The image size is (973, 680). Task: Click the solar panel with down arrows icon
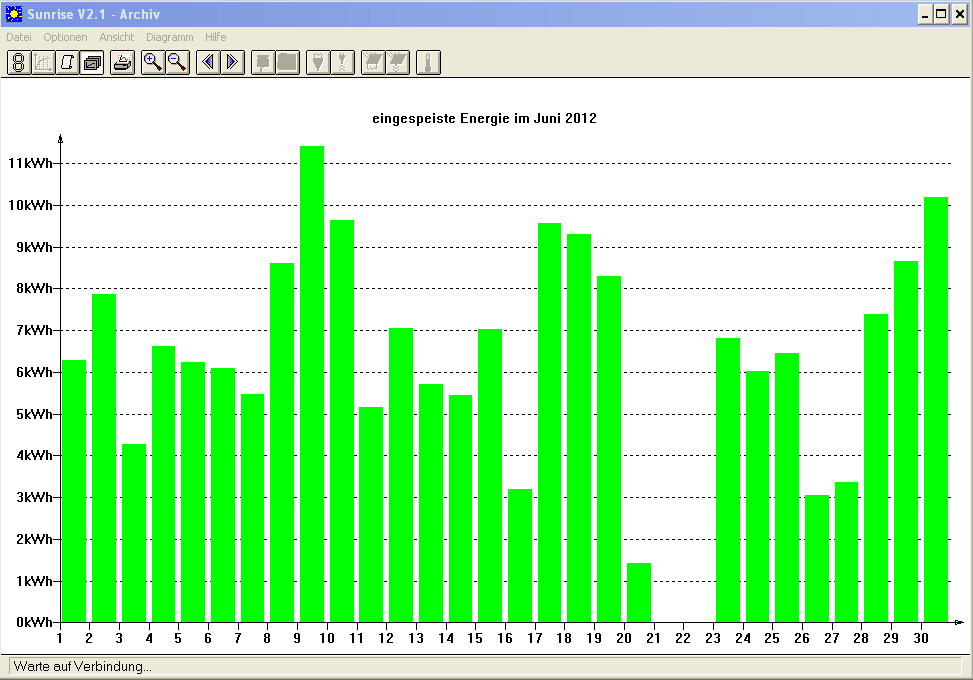pos(398,62)
